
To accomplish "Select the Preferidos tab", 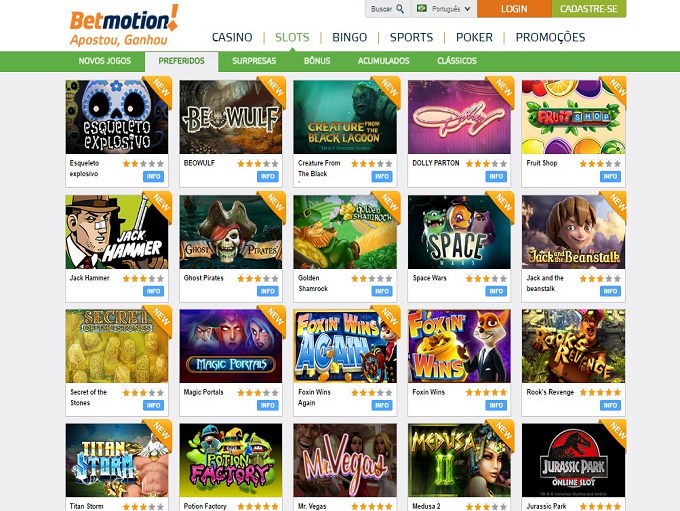I will (181, 61).
